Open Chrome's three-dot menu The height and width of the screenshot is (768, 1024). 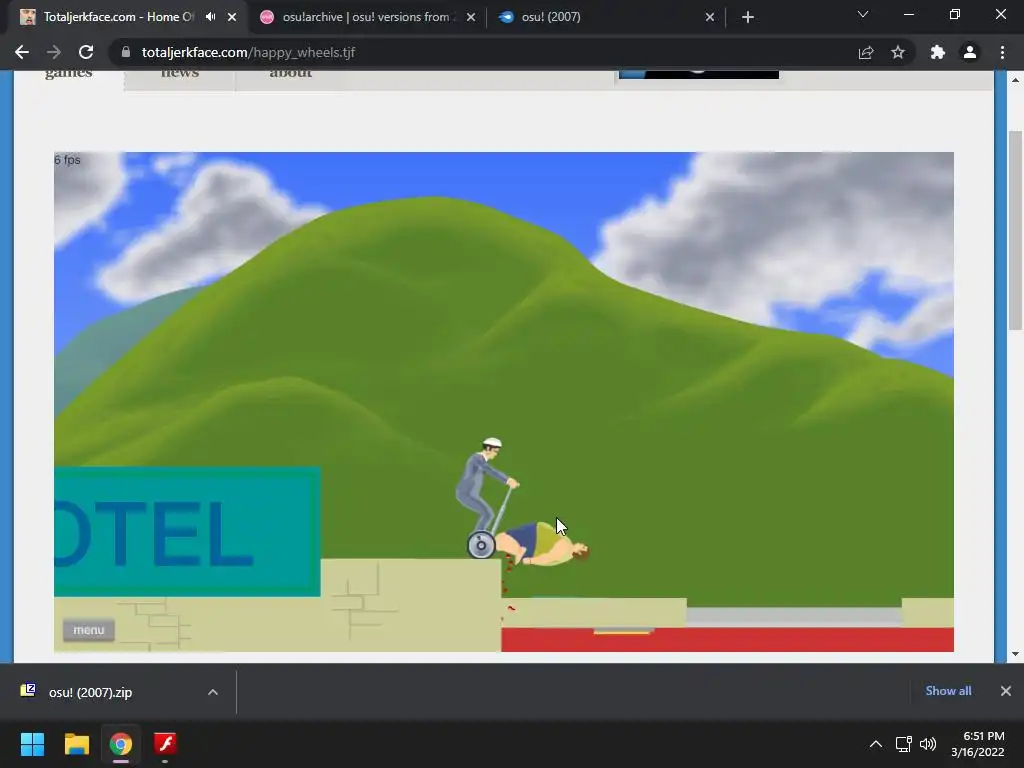pyautogui.click(x=1002, y=52)
